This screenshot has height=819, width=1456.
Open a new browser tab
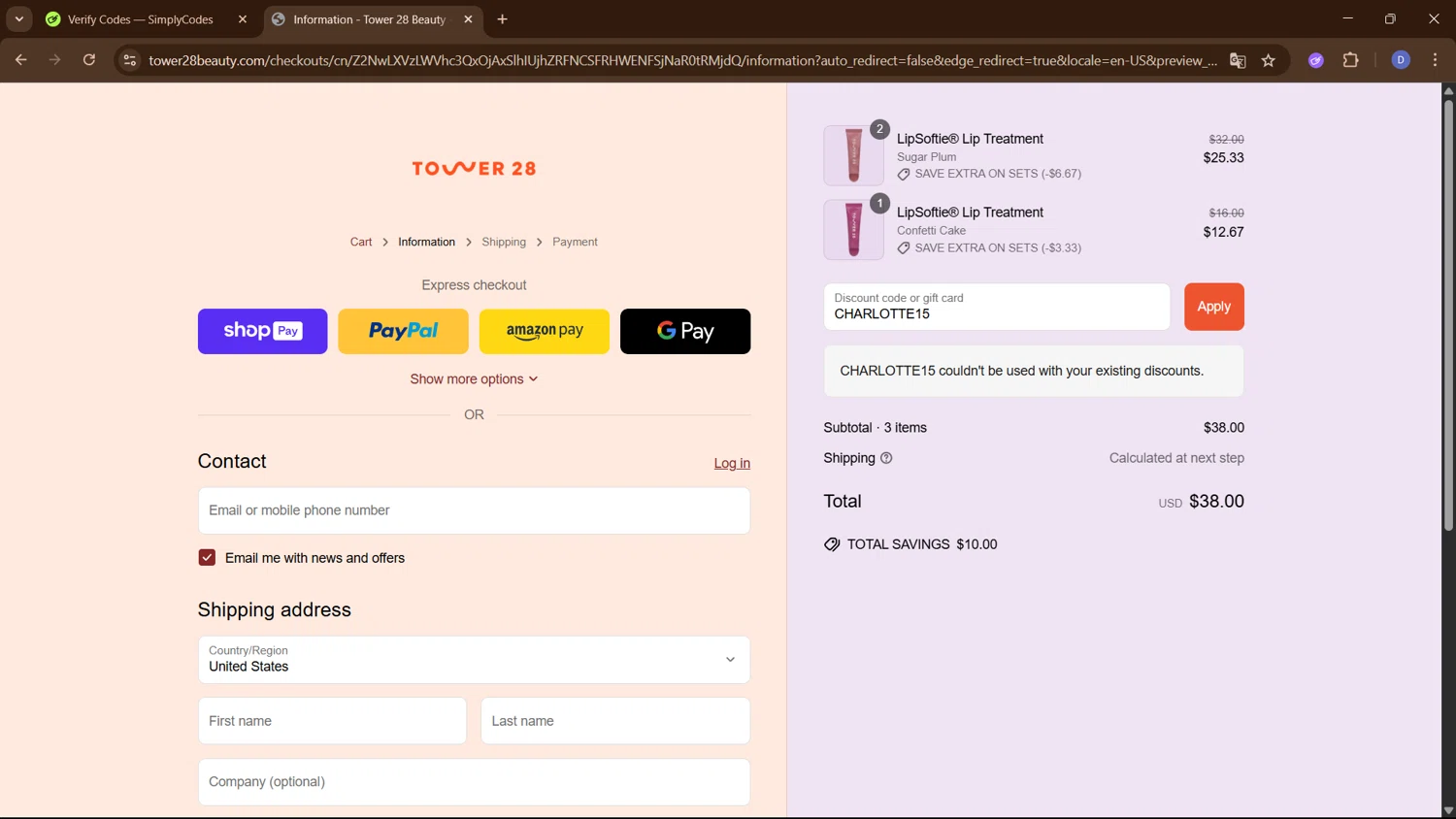coord(502,19)
